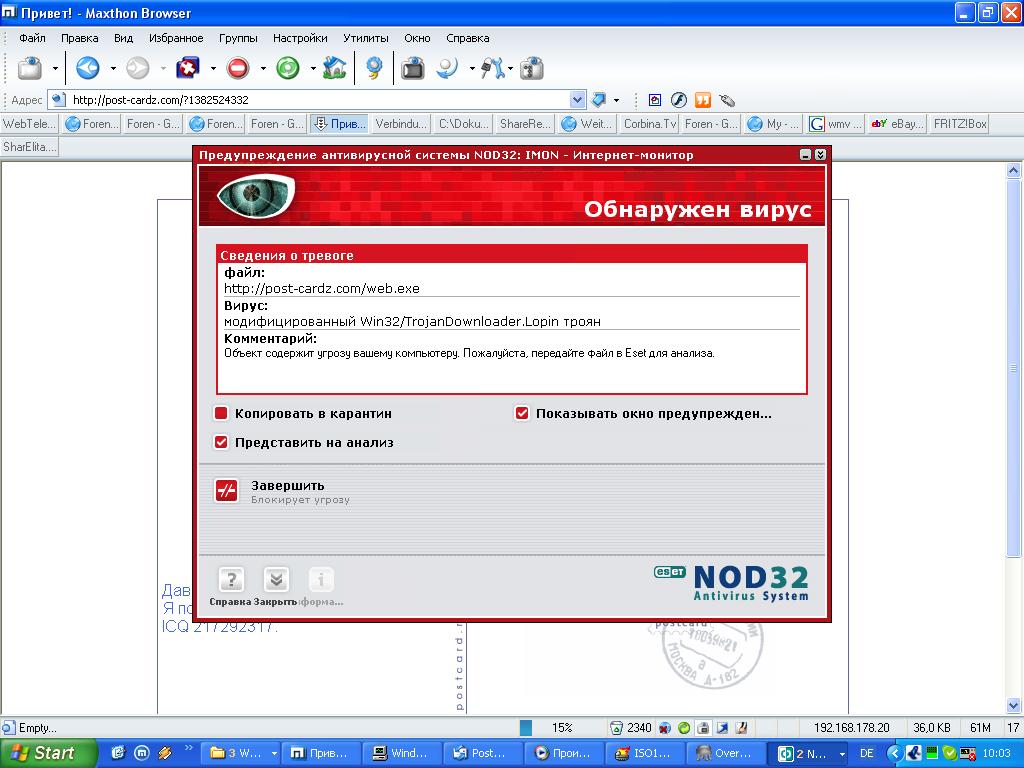
Task: Click the grey Forward arrow icon
Action: click(137, 68)
